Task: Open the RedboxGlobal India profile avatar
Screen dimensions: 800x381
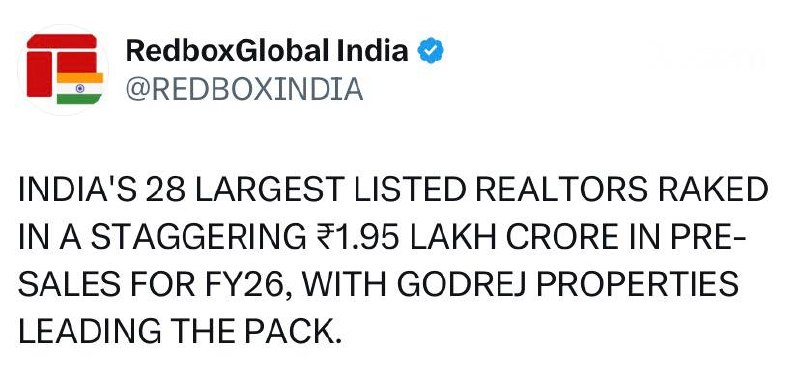Action: tap(63, 70)
